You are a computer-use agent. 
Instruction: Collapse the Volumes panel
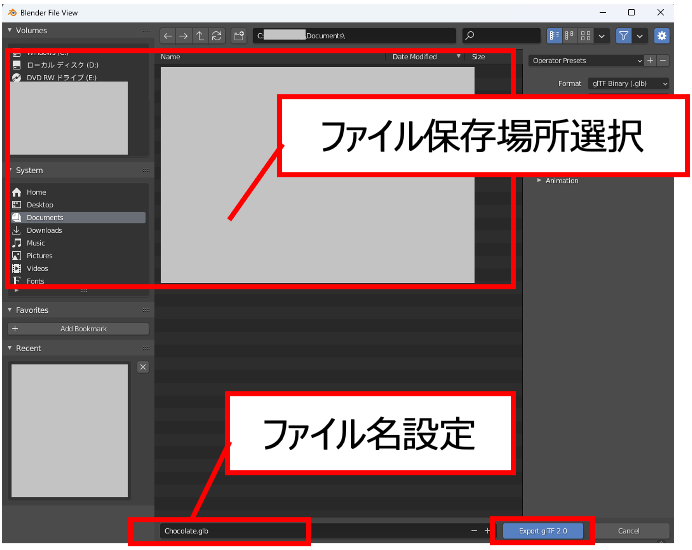coord(10,30)
